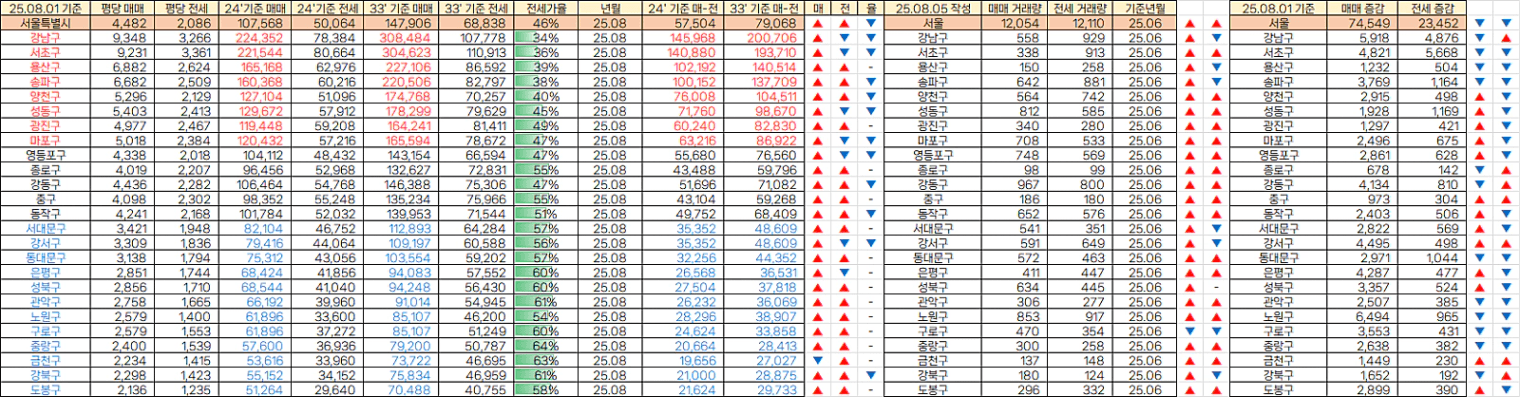Click the 25.08.05 작성 header cell

pyautogui.click(x=933, y=7)
